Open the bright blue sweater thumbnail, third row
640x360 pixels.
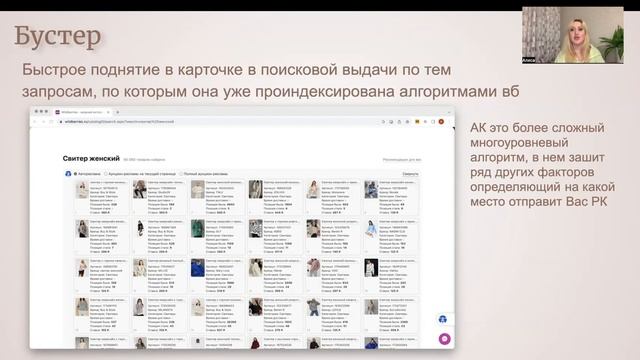[198, 268]
